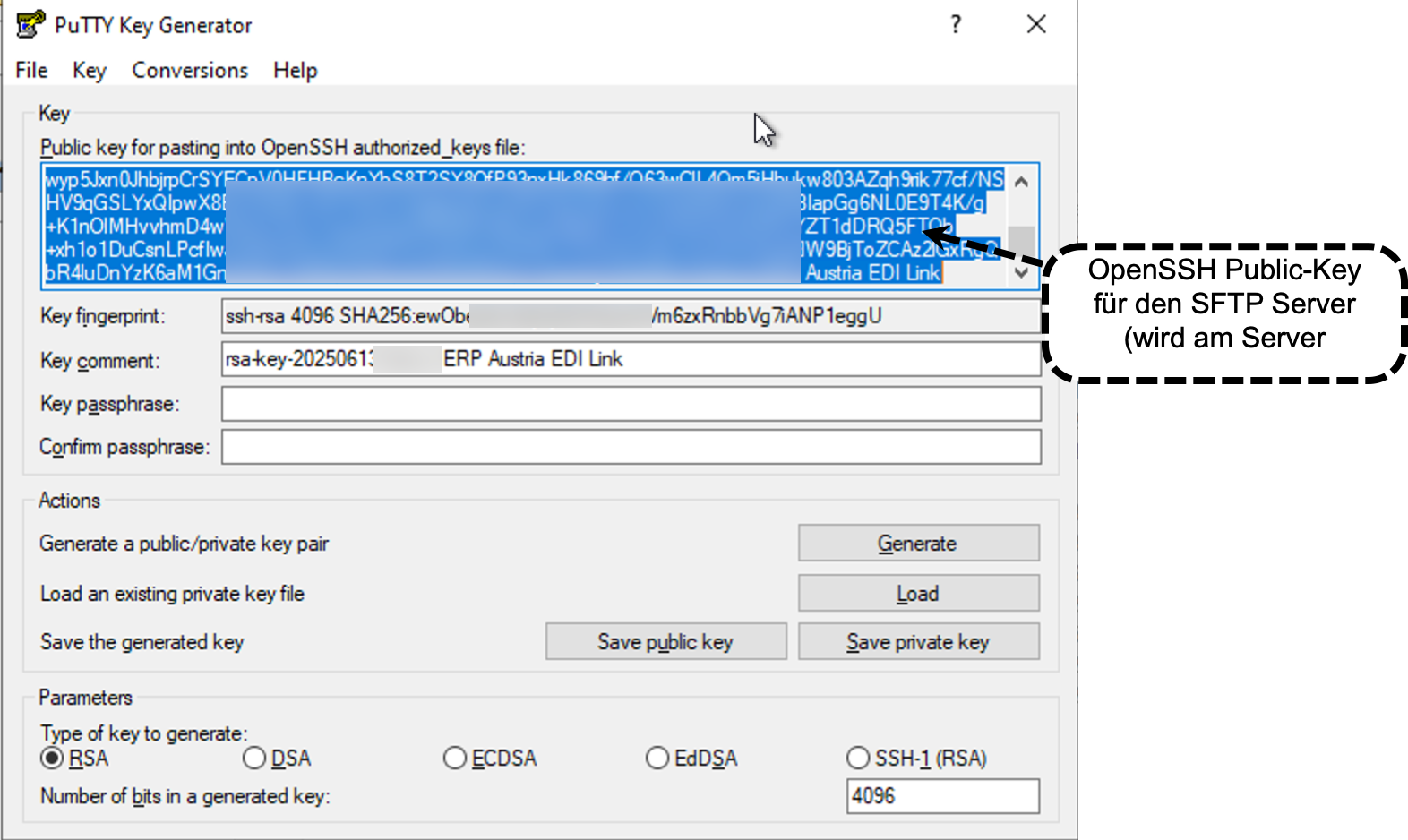Click the public key box scrollbar thumb

1021,242
